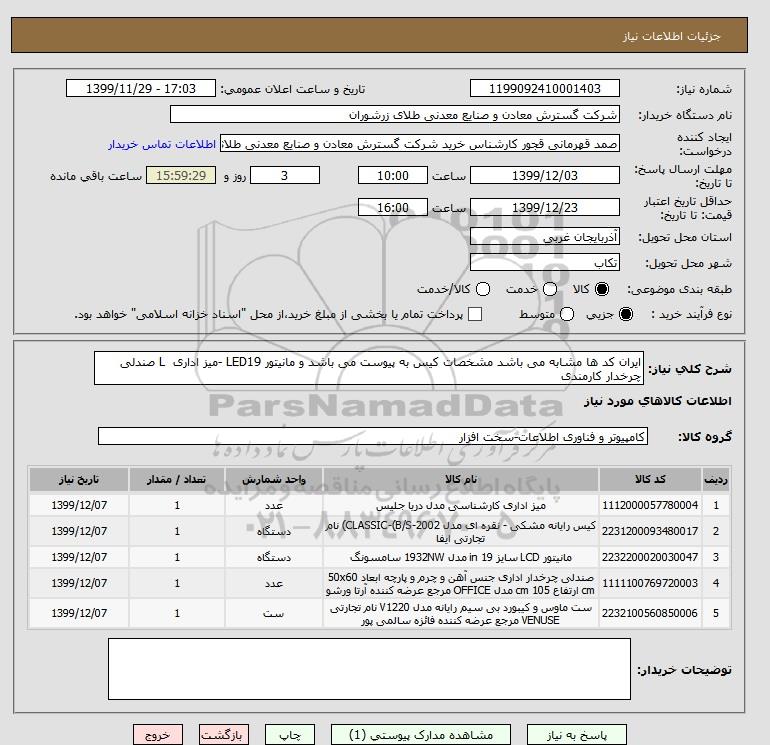Click the validity time 16:00 field
Screen dimensions: 770x745
coord(392,207)
